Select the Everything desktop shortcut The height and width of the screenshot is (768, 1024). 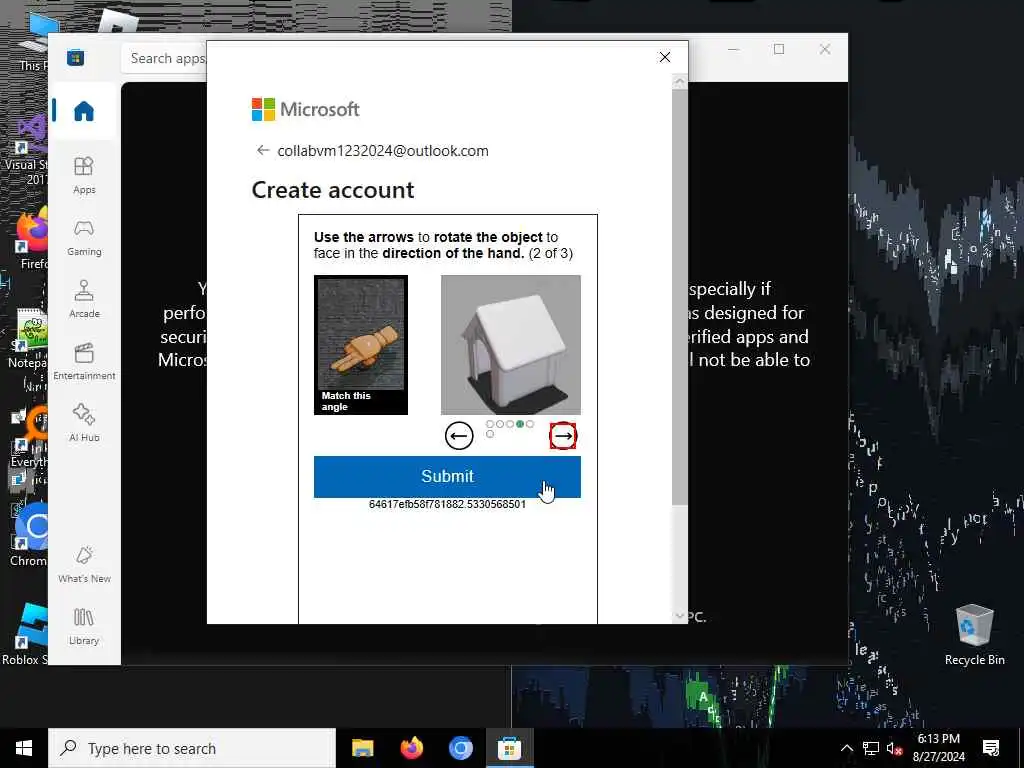pos(29,436)
